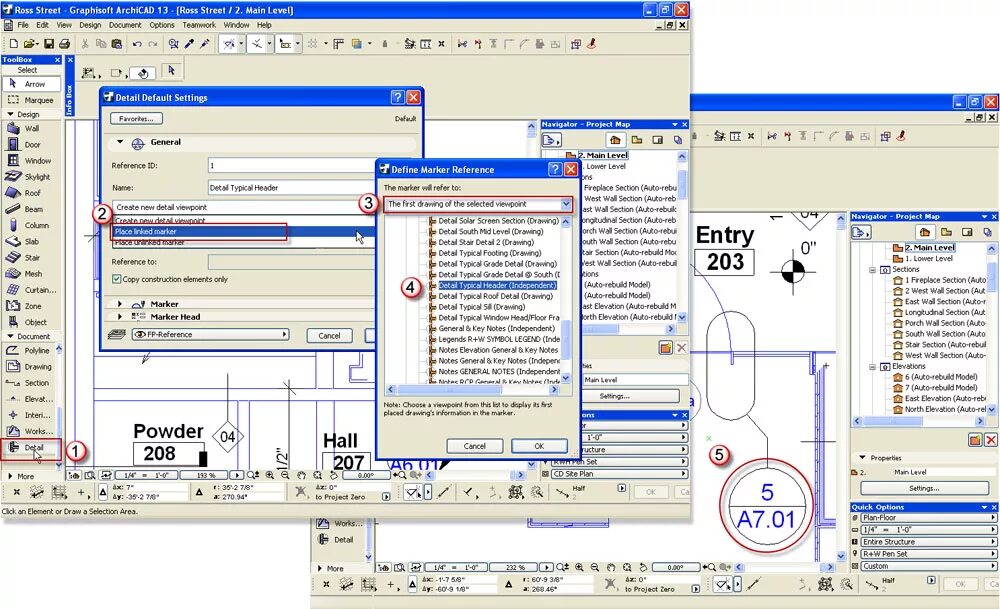Open Project Map view icon in front Navigator
Viewport: 1000px width, 609px height.
[615, 140]
